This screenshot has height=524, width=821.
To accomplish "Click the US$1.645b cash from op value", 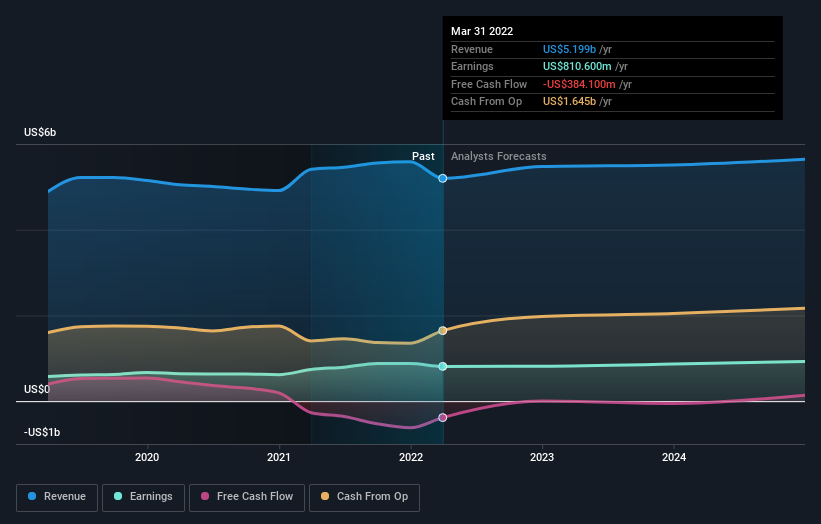I will point(569,102).
